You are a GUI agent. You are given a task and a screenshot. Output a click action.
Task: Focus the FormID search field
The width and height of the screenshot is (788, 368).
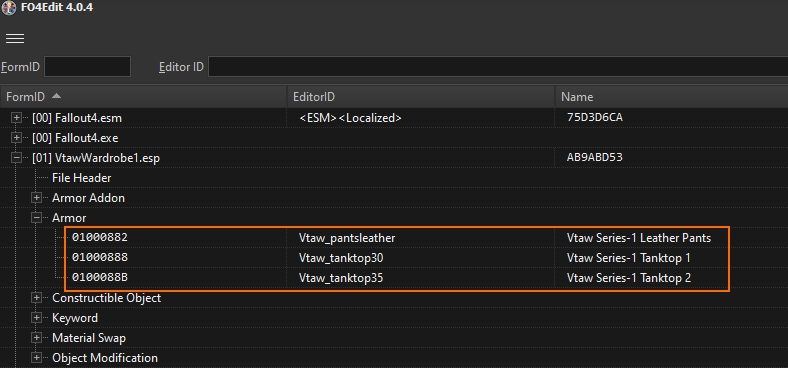tap(87, 67)
